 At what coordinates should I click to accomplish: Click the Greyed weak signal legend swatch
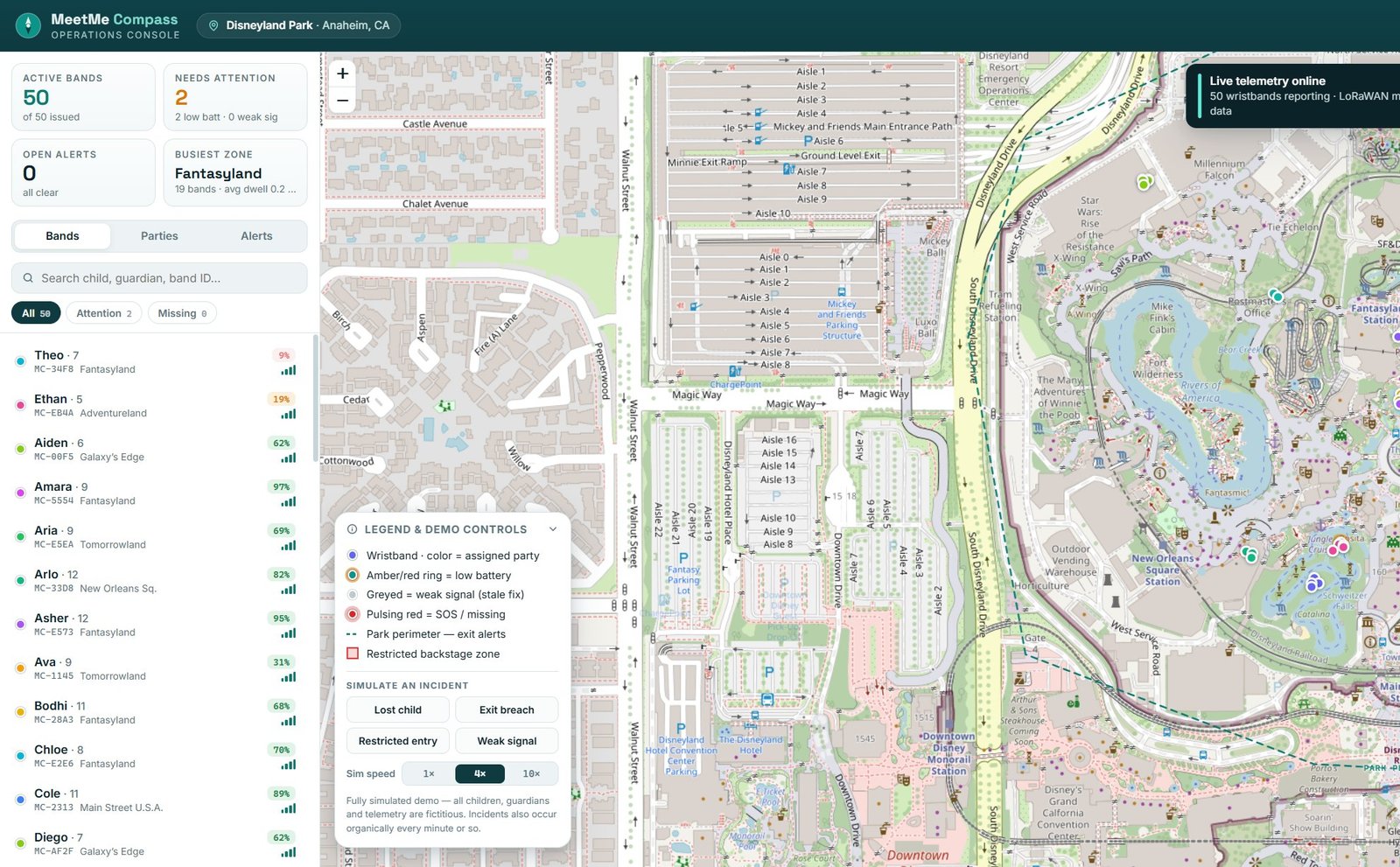[353, 595]
